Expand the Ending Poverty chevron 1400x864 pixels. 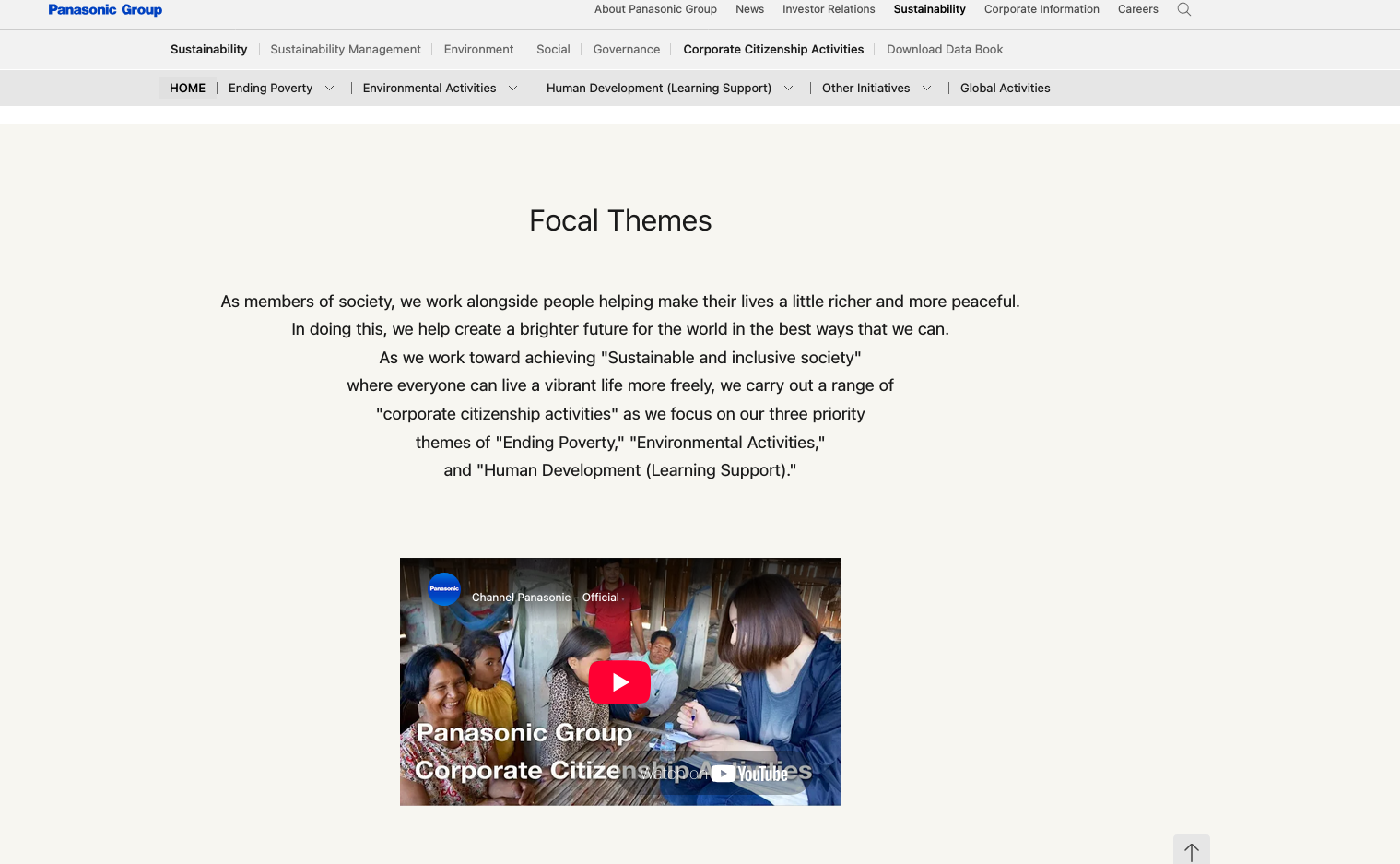pyautogui.click(x=329, y=89)
